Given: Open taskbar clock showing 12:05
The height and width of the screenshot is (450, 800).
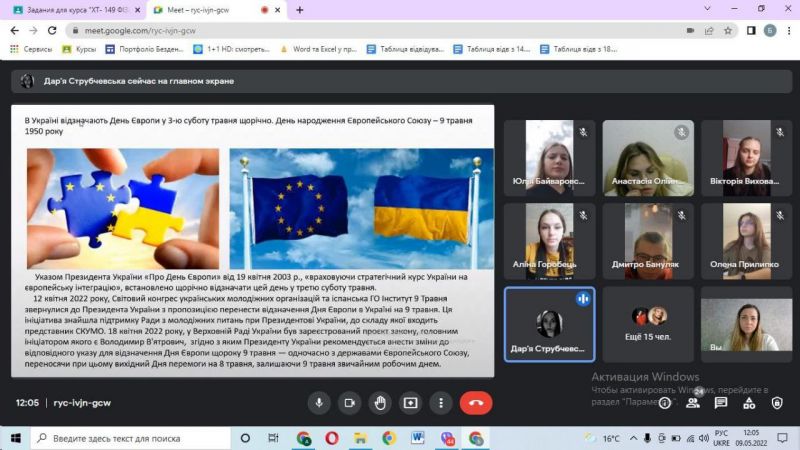Looking at the screenshot, I should click(x=751, y=438).
